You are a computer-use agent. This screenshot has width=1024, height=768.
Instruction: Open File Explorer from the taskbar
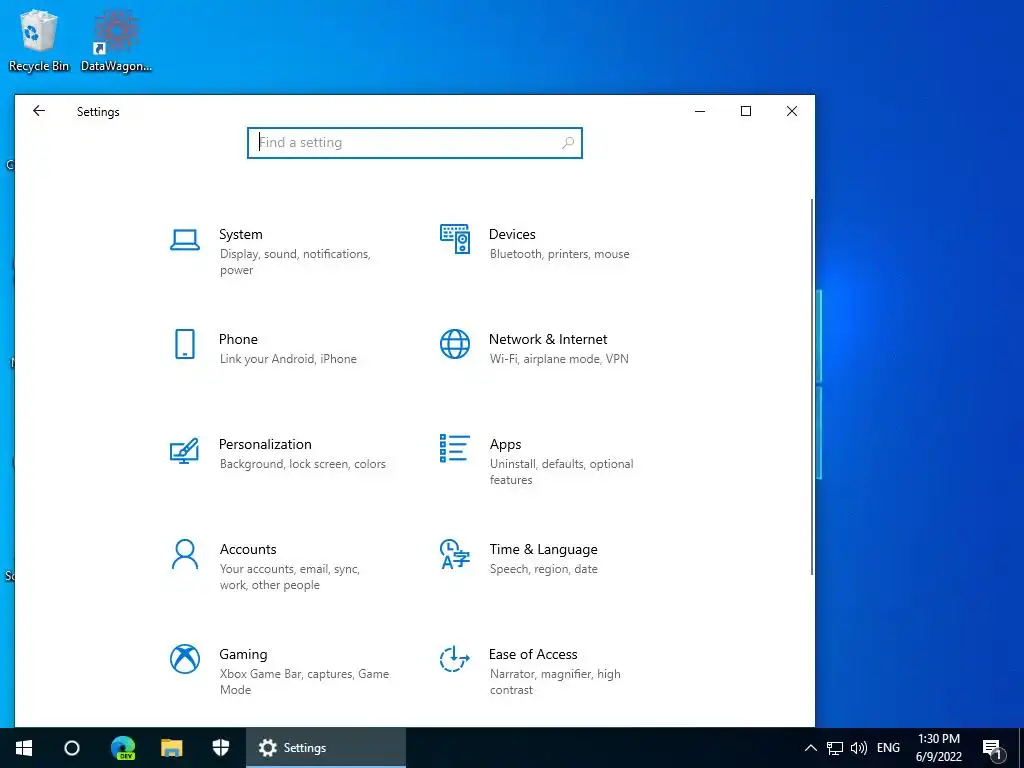click(172, 748)
